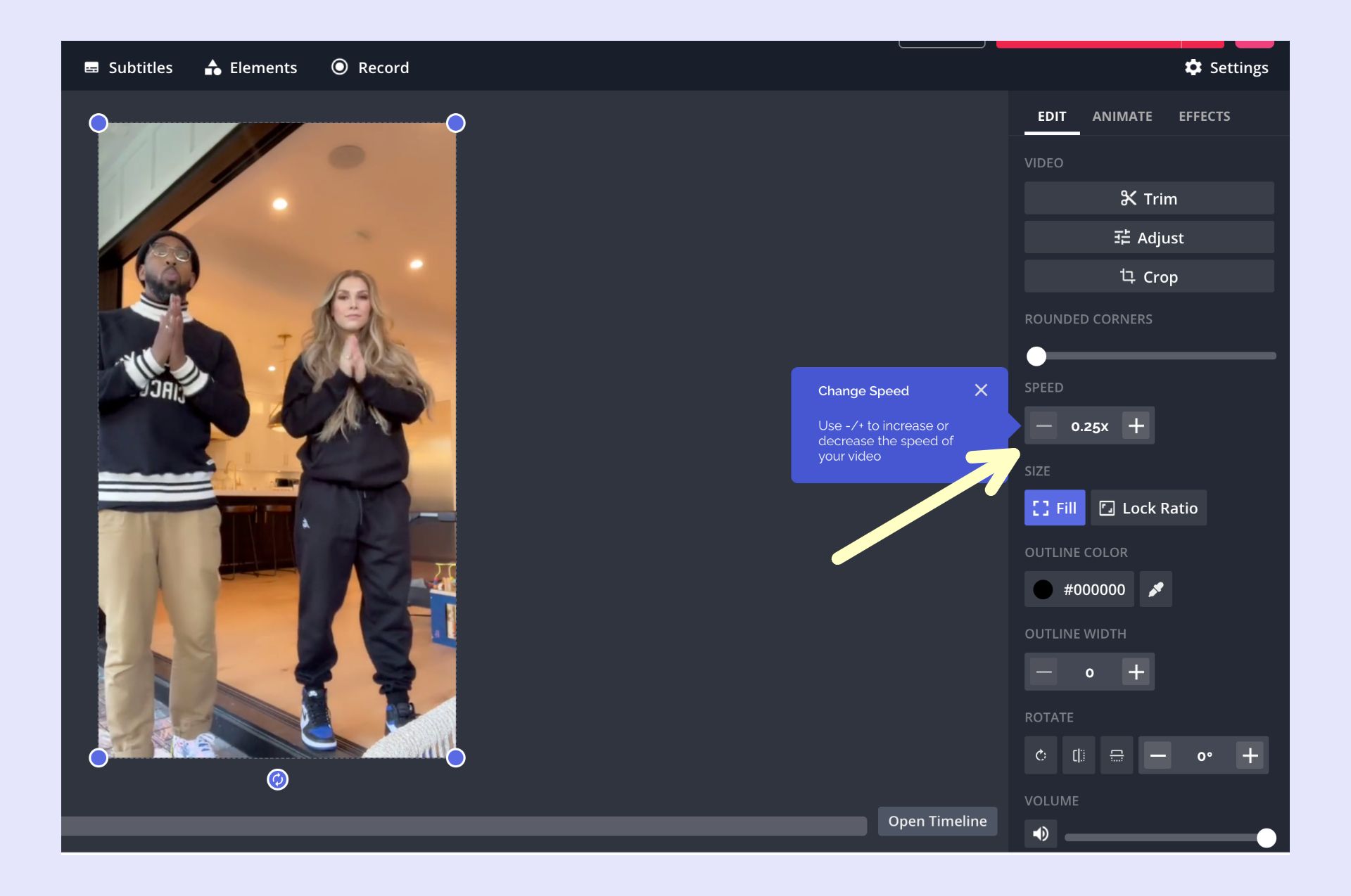This screenshot has height=896, width=1351.
Task: Increase outline width with plus
Action: click(x=1136, y=672)
